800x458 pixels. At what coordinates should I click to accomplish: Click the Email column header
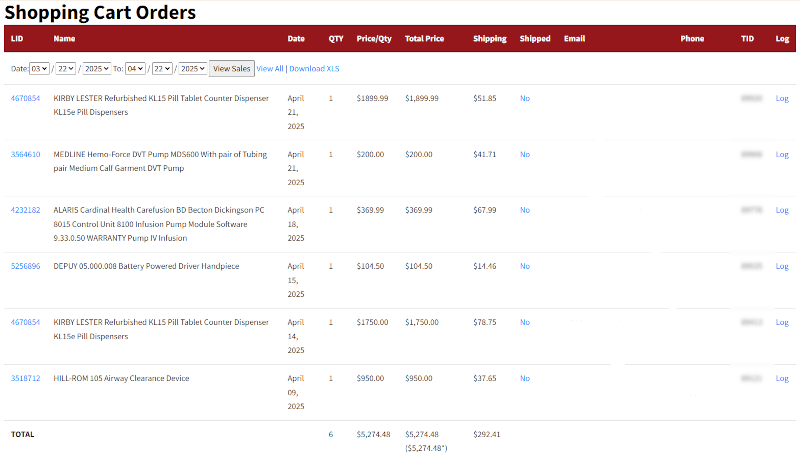pyautogui.click(x=574, y=38)
